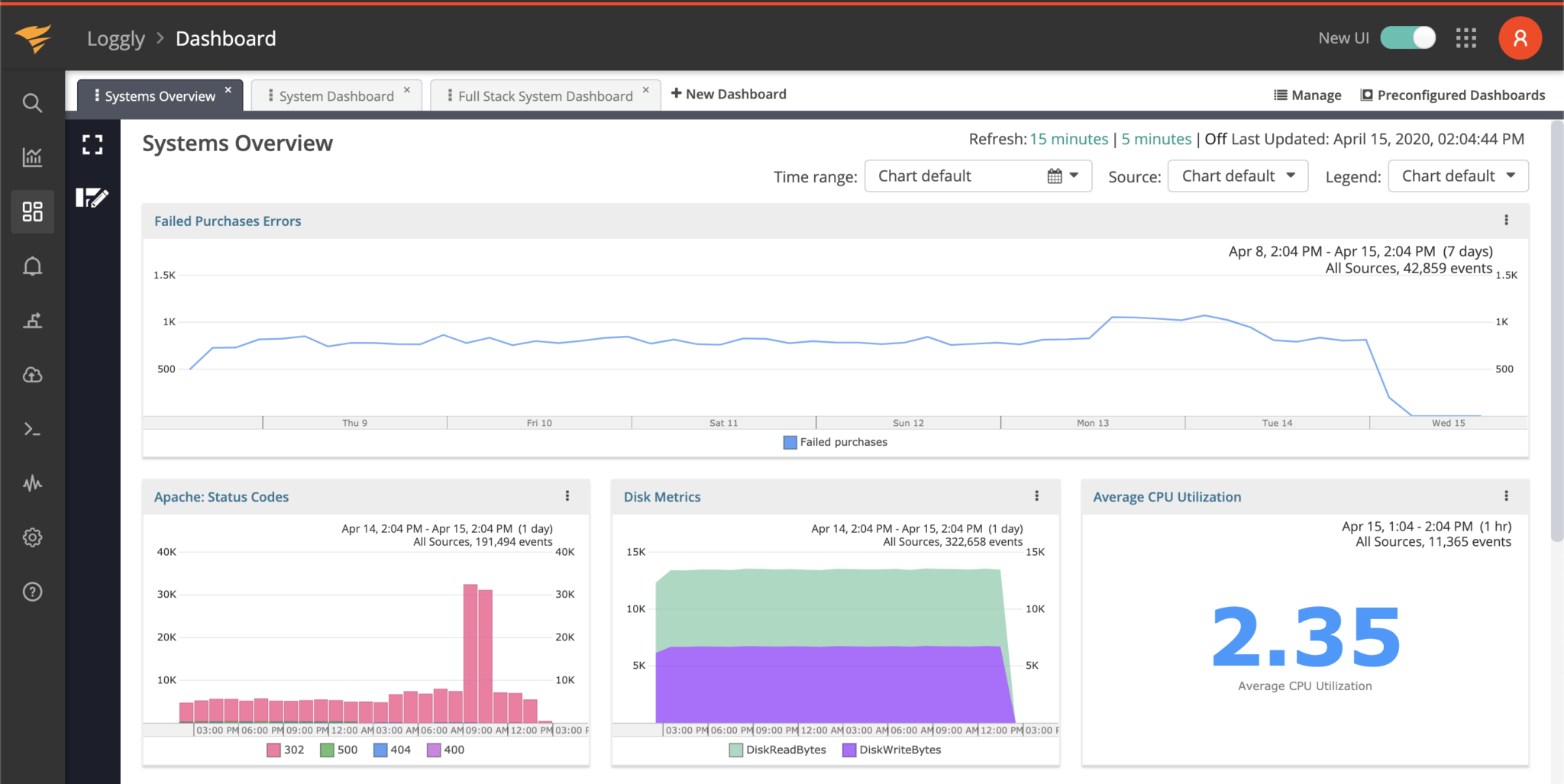Open the Full Stack System Dashboard tab
Viewport: 1564px width, 784px height.
click(x=545, y=95)
